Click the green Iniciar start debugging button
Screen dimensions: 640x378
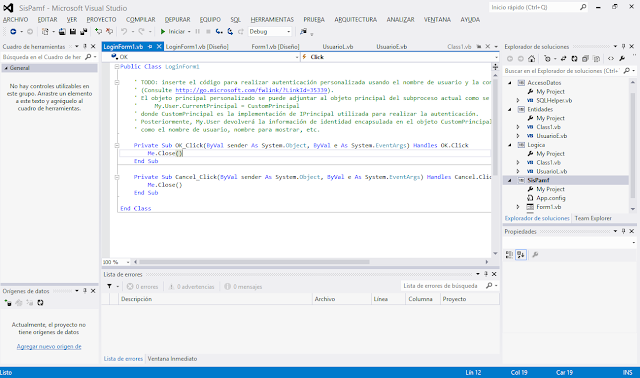(x=173, y=31)
